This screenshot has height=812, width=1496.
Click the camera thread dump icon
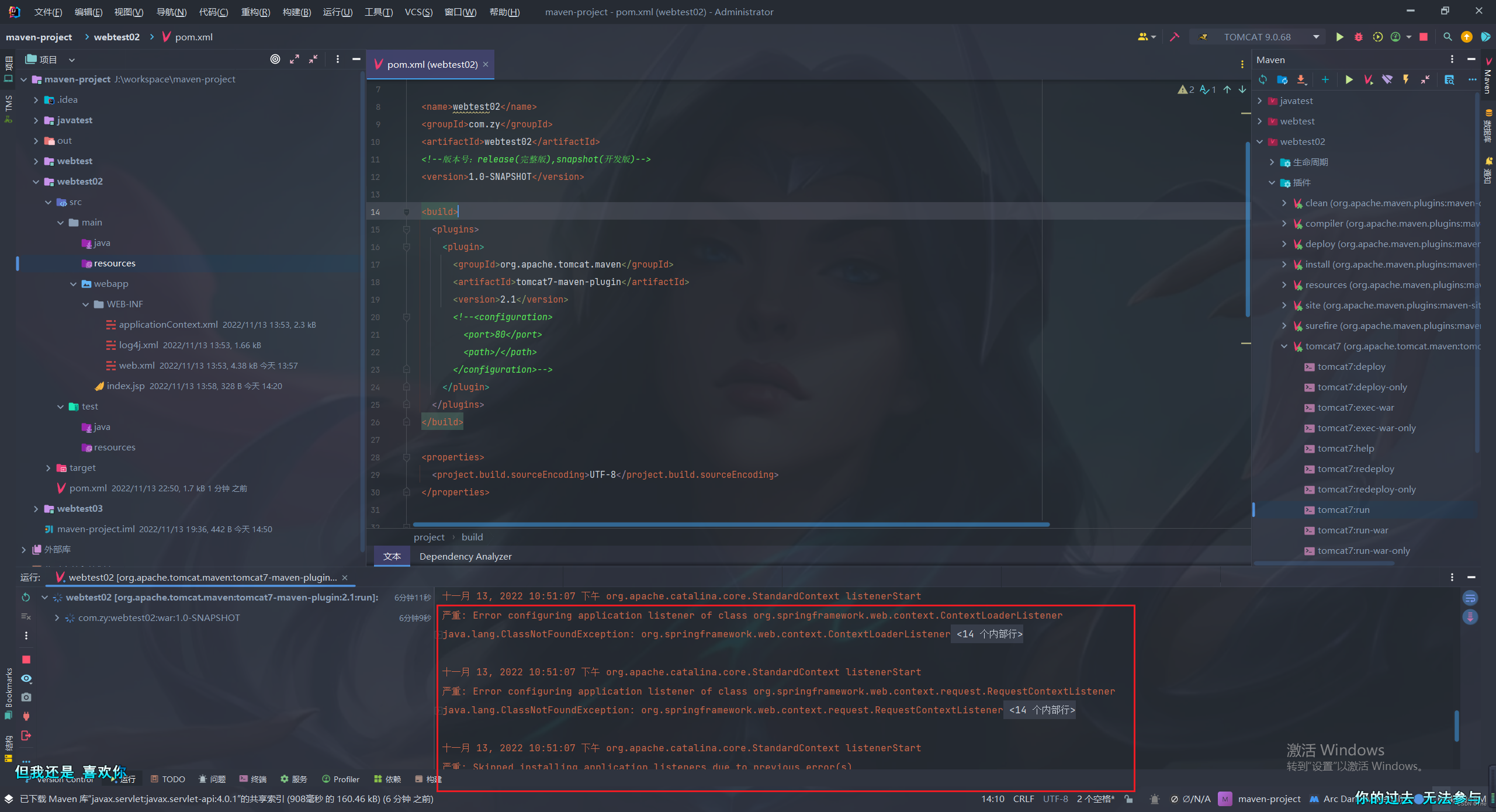coord(26,698)
